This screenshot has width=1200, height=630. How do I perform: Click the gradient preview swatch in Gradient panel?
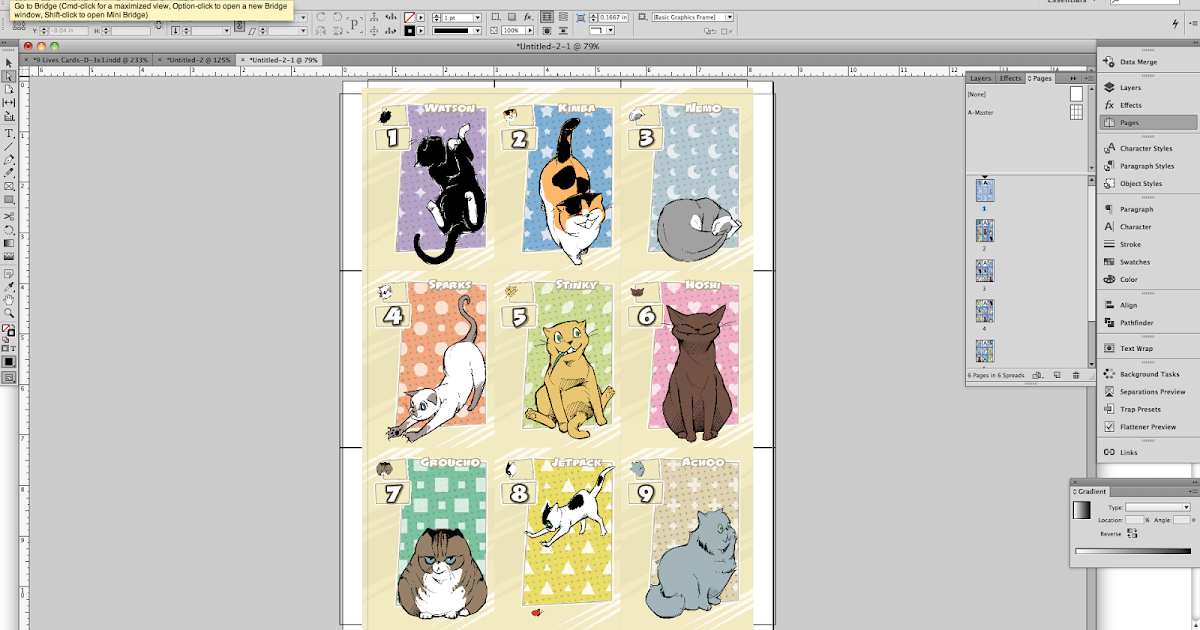coord(1082,510)
